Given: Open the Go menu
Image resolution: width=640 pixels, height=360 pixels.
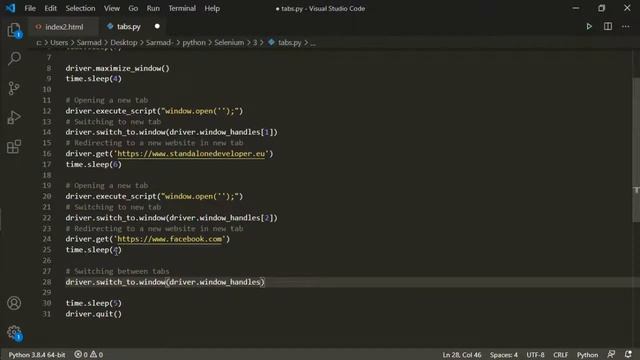Looking at the screenshot, I should pos(133,8).
